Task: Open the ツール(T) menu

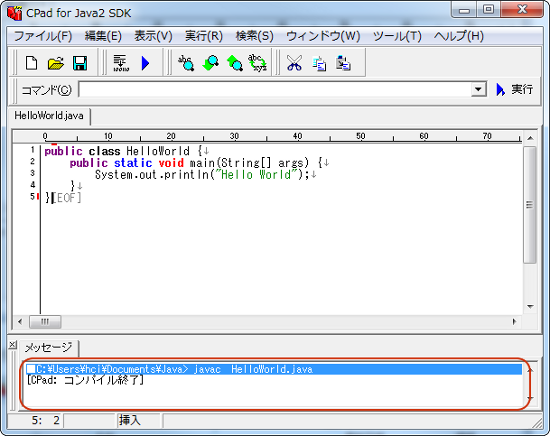Action: (397, 36)
